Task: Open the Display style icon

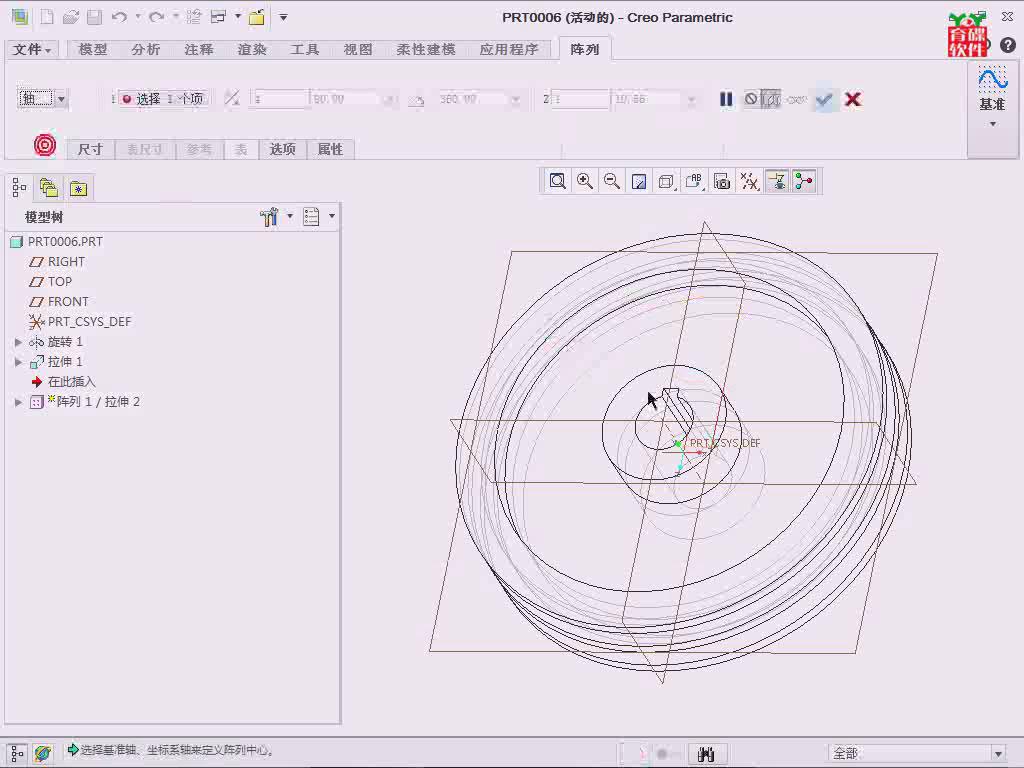Action: pos(666,181)
